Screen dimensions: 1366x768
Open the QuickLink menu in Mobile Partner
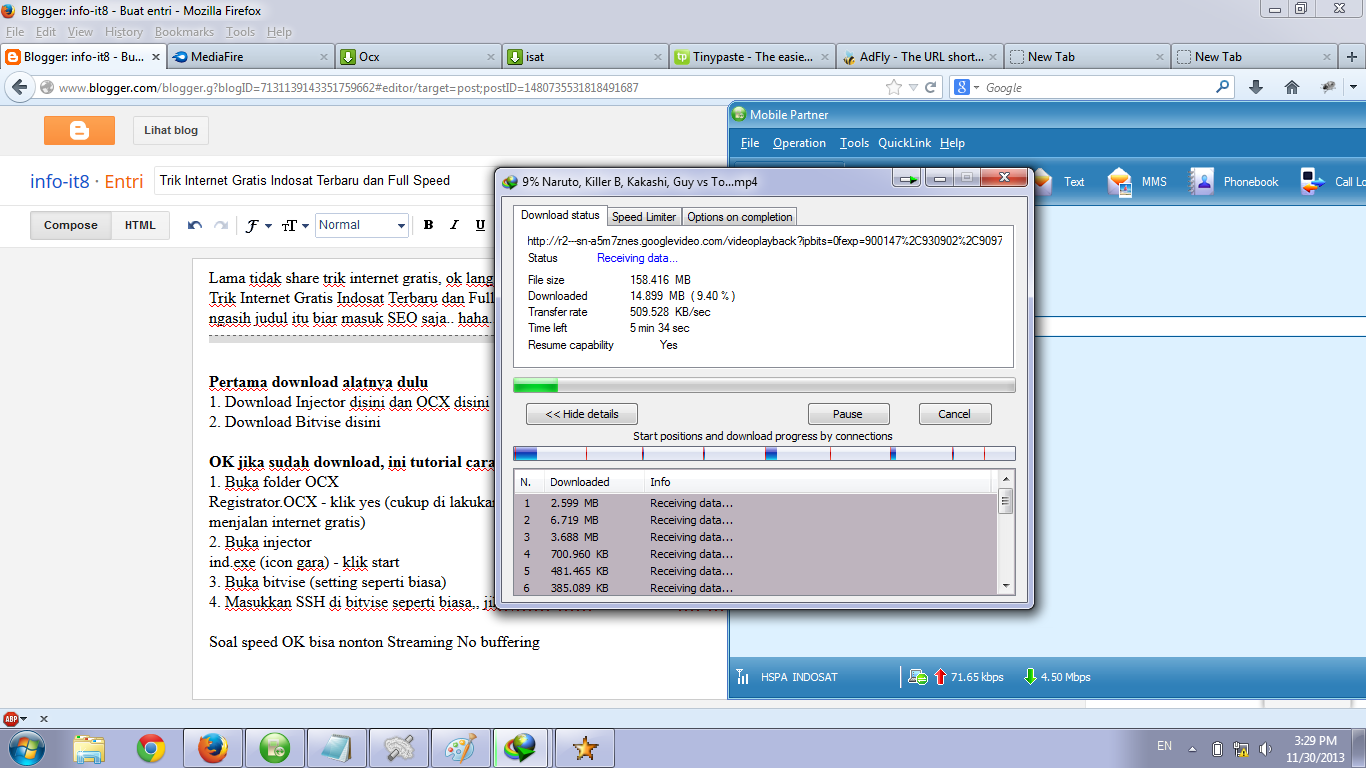(905, 143)
